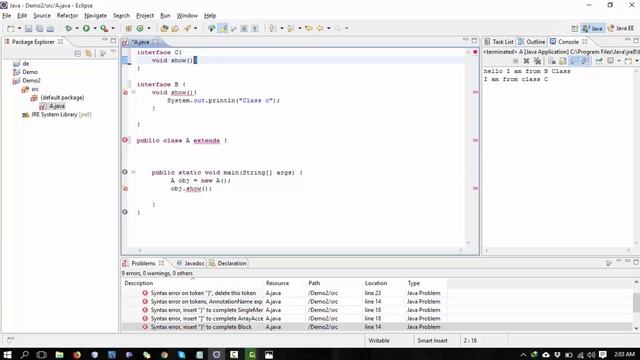Switch to the Javadoc tab
Viewport: 640px width, 360px height.
[x=191, y=263]
